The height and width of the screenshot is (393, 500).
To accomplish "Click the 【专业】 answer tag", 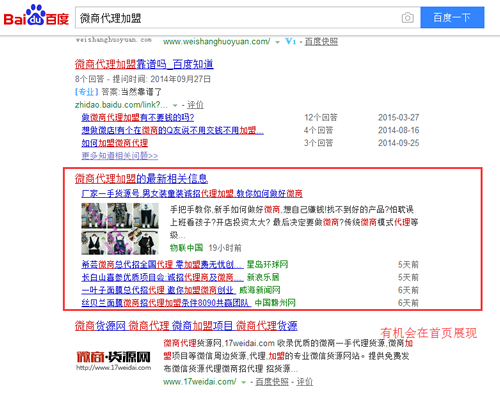I will click(87, 92).
